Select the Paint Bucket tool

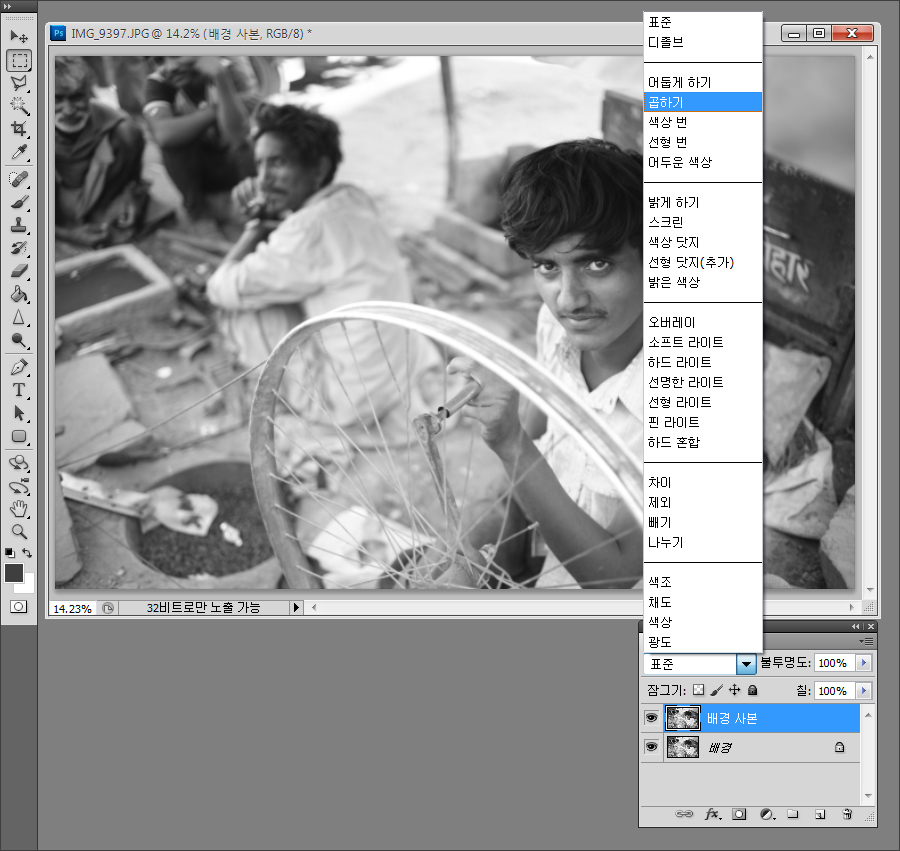19,294
